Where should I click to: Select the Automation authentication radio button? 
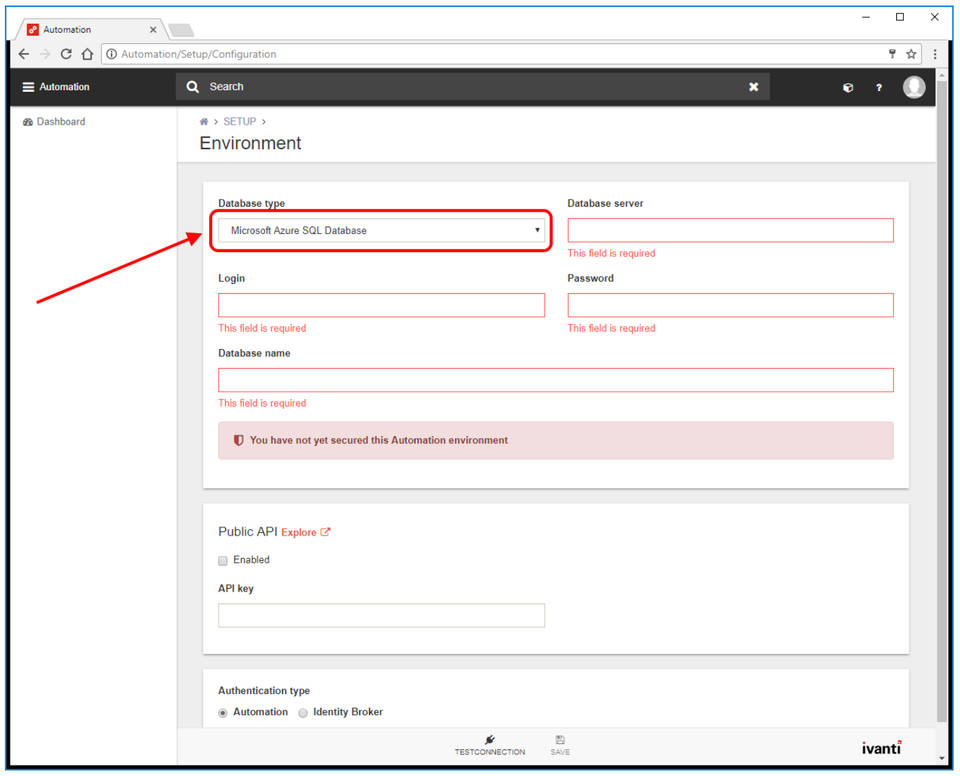point(222,712)
